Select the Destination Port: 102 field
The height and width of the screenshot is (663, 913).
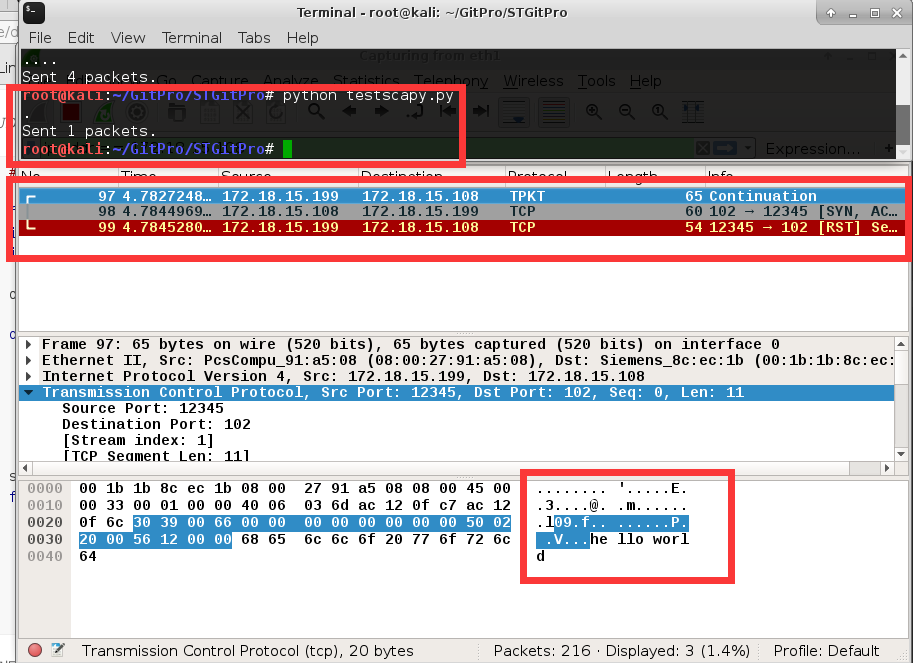pos(156,424)
